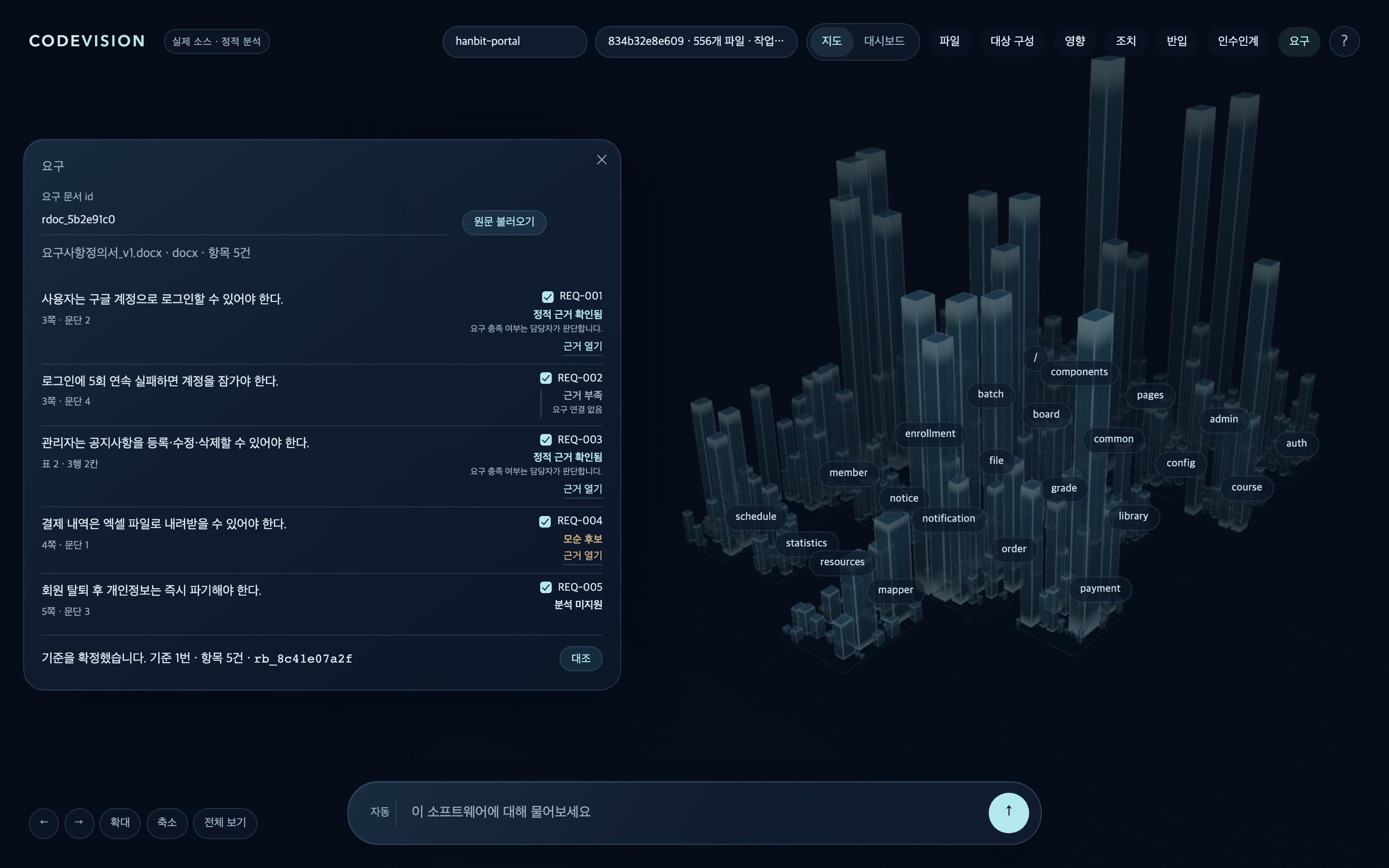Open the help question mark icon
1389x868 pixels.
1344,41
